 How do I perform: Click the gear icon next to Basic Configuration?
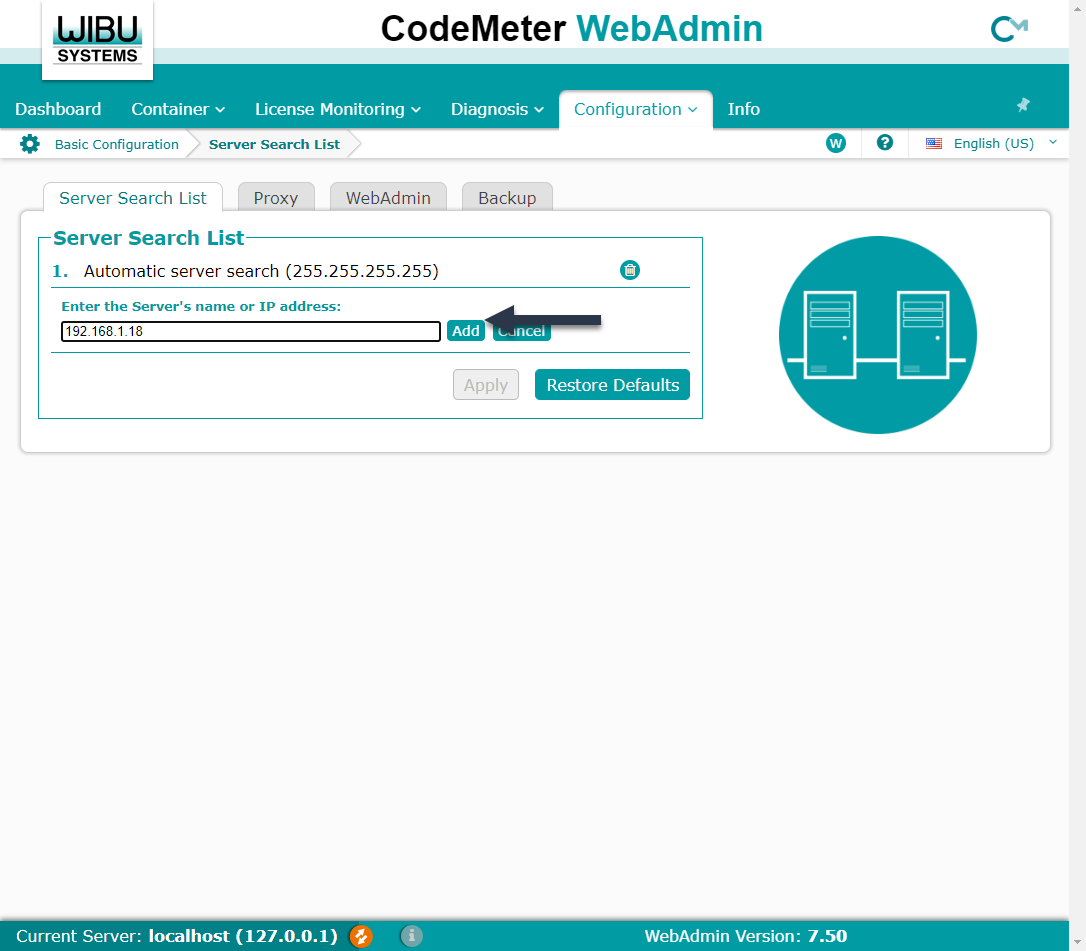[30, 144]
